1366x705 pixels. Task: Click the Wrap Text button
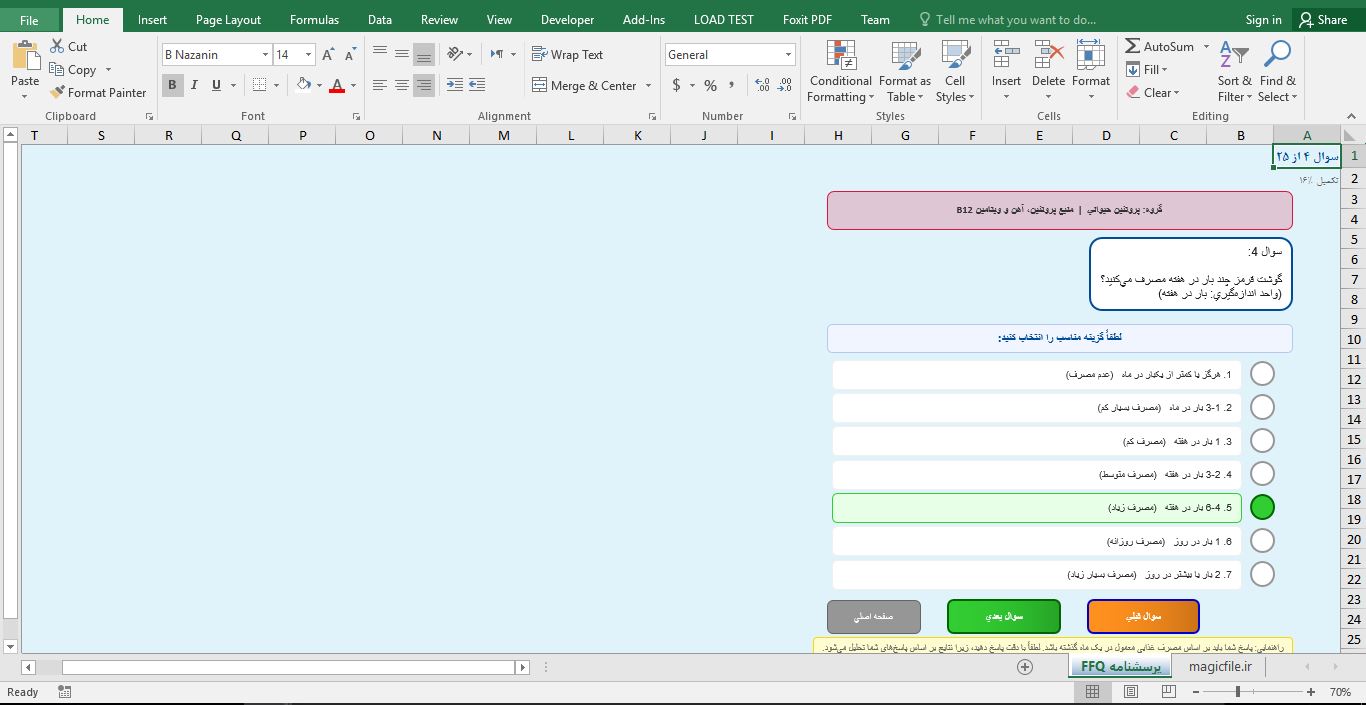pyautogui.click(x=567, y=55)
